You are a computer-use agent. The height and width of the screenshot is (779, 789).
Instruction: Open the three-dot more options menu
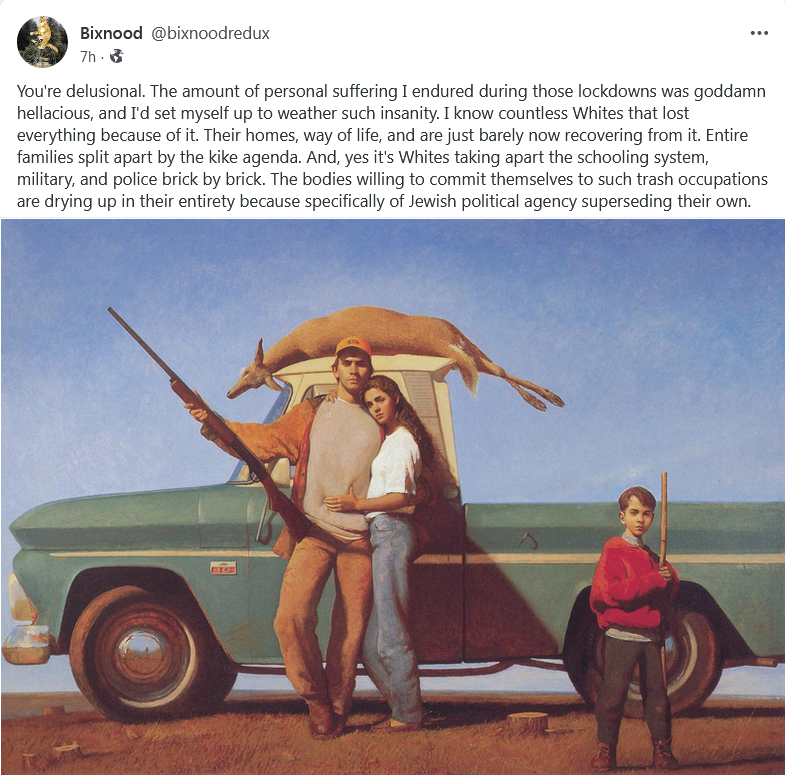pyautogui.click(x=758, y=33)
